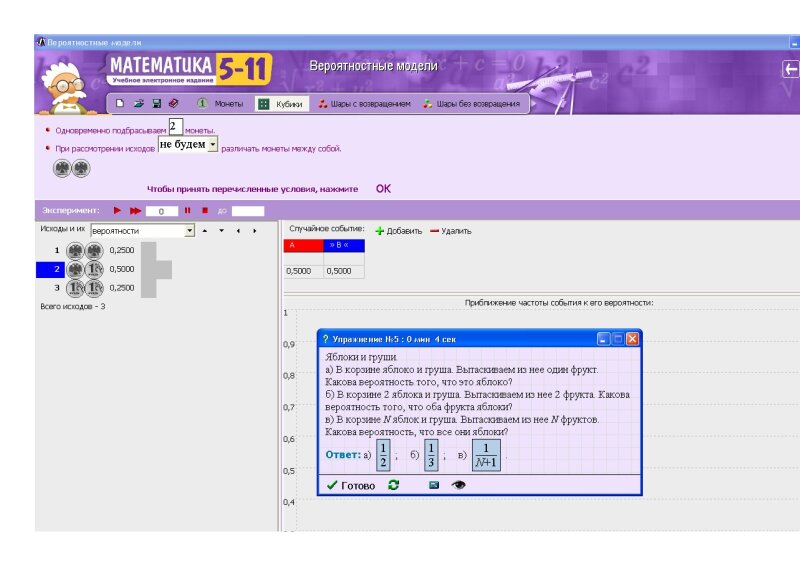Click the green refresh icon in exercise window
The image size is (800, 566).
394,485
